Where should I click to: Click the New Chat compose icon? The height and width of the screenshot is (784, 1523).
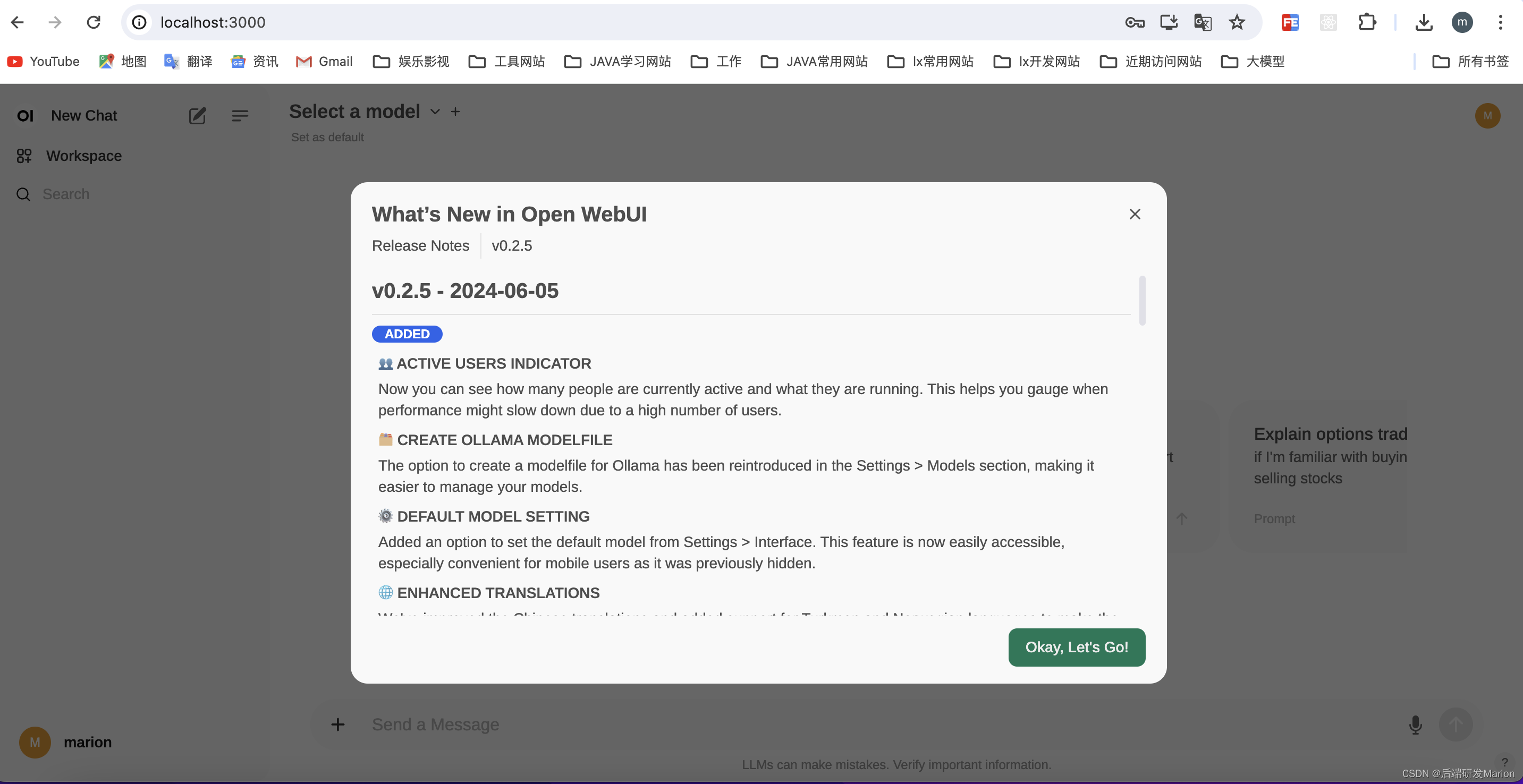click(x=196, y=115)
